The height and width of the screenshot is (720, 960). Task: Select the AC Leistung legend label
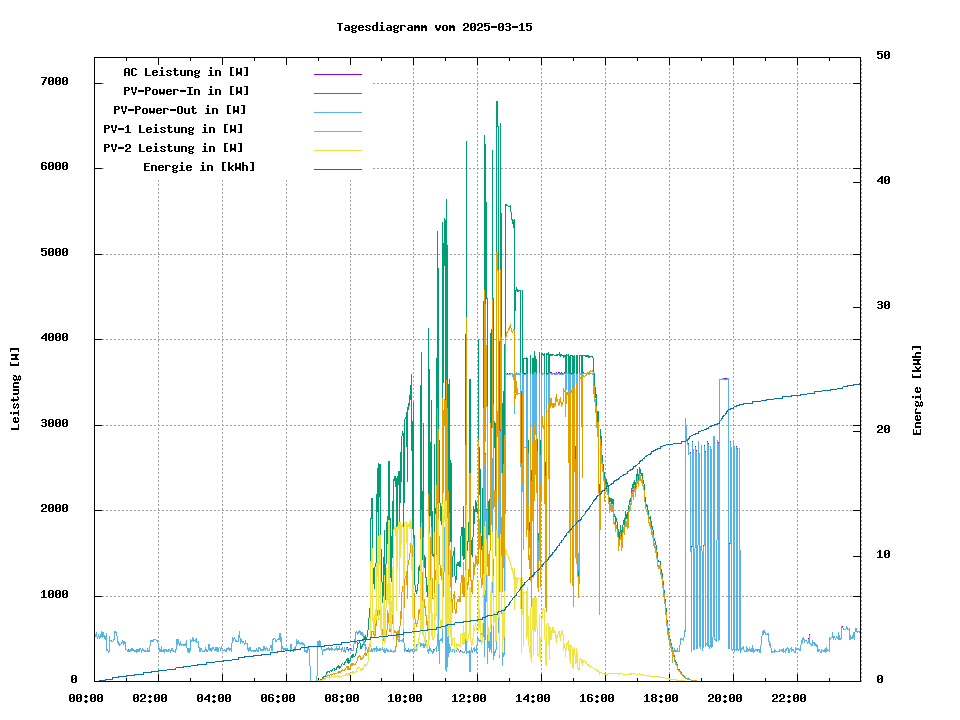(186, 72)
